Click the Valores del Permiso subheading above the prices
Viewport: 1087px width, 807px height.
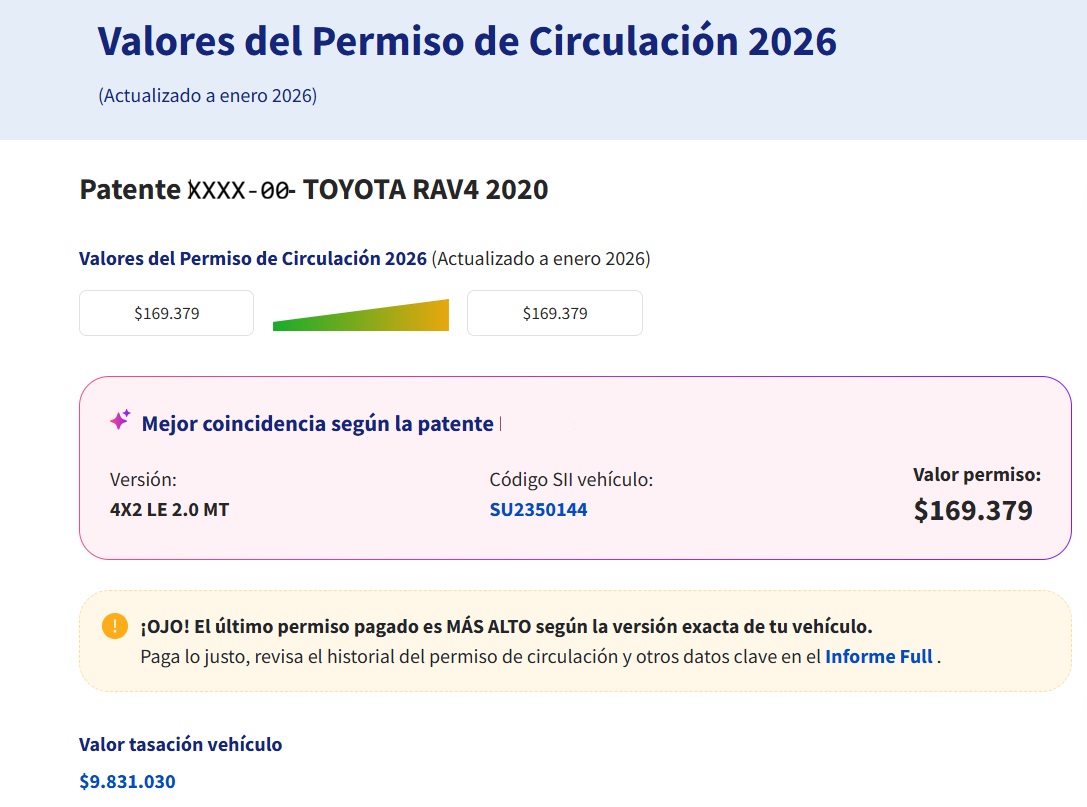(252, 258)
